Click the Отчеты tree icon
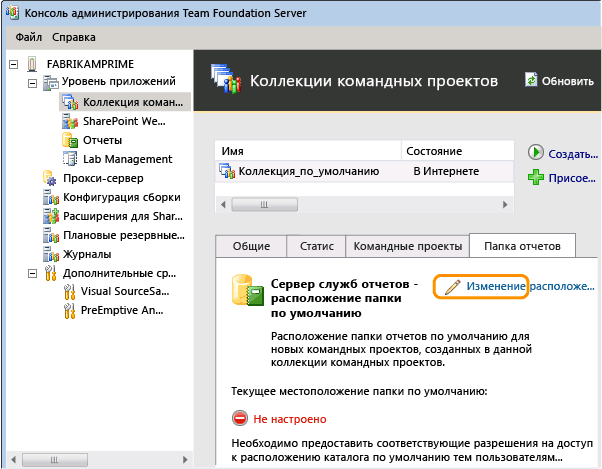This screenshot has width=602, height=469. pyautogui.click(x=70, y=140)
